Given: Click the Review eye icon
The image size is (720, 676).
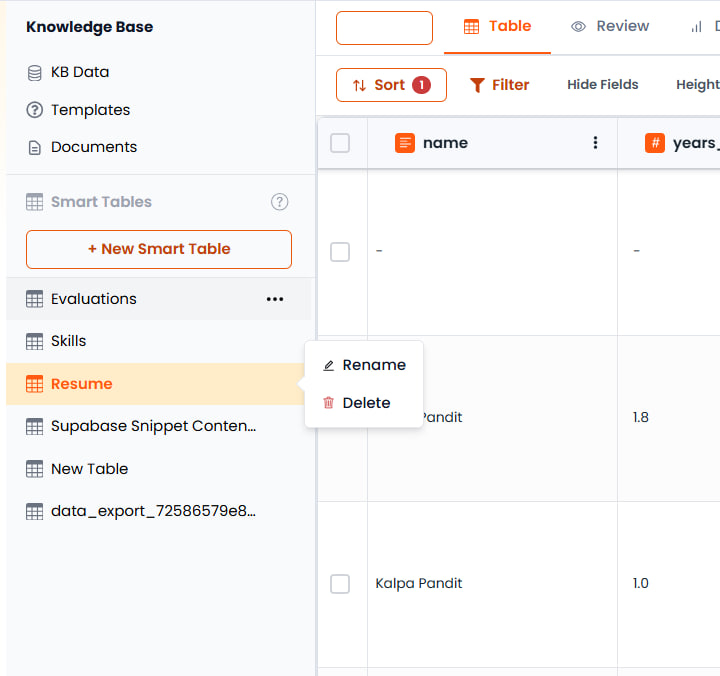Looking at the screenshot, I should click(578, 27).
